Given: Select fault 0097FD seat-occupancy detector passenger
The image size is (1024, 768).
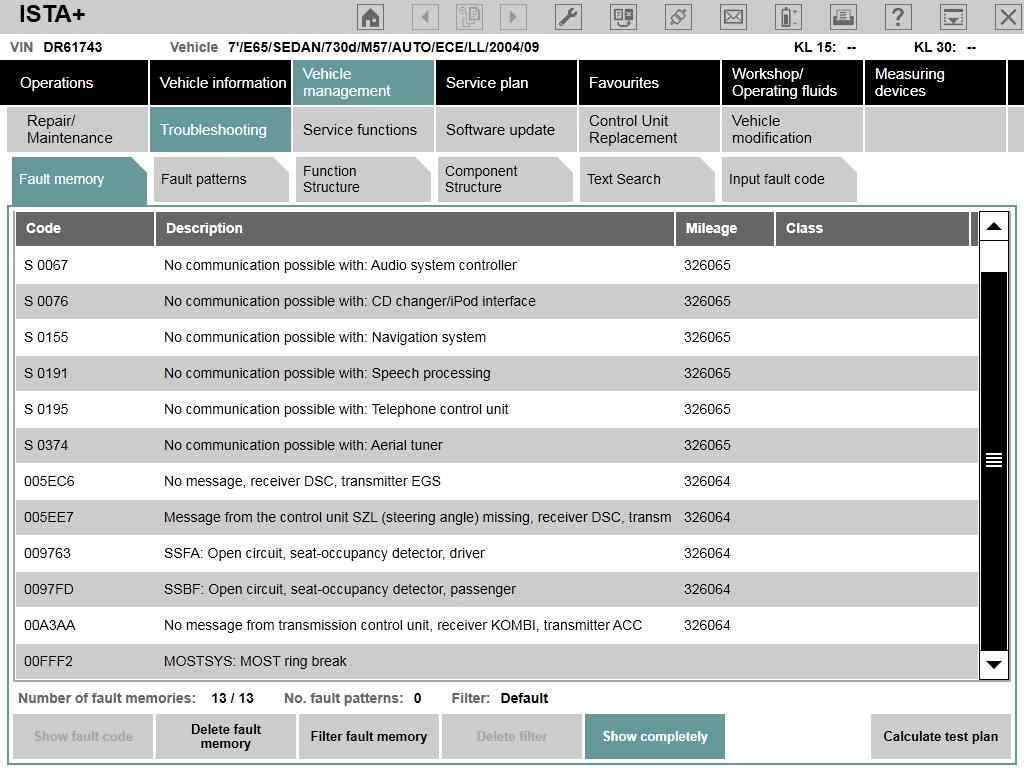Looking at the screenshot, I should click(x=497, y=589).
